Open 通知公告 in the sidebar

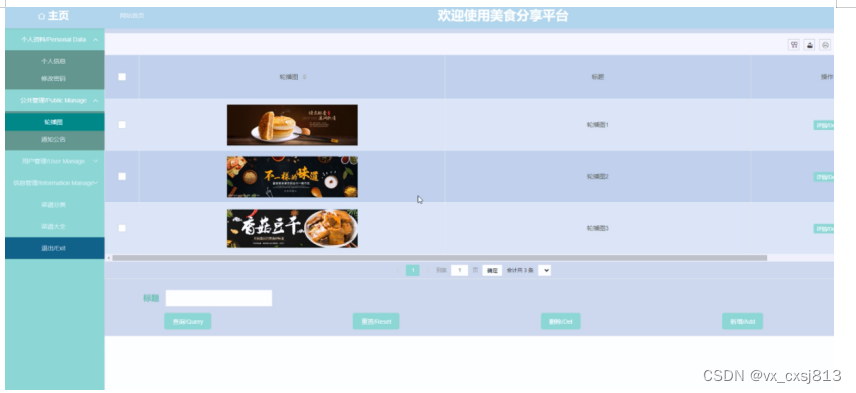[x=54, y=140]
